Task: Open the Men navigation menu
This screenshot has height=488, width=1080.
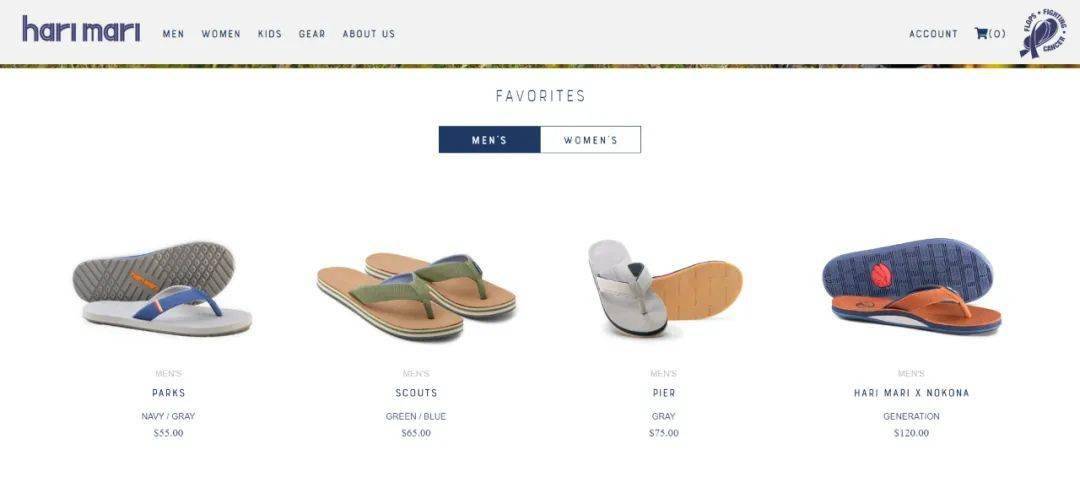Action: pyautogui.click(x=174, y=34)
